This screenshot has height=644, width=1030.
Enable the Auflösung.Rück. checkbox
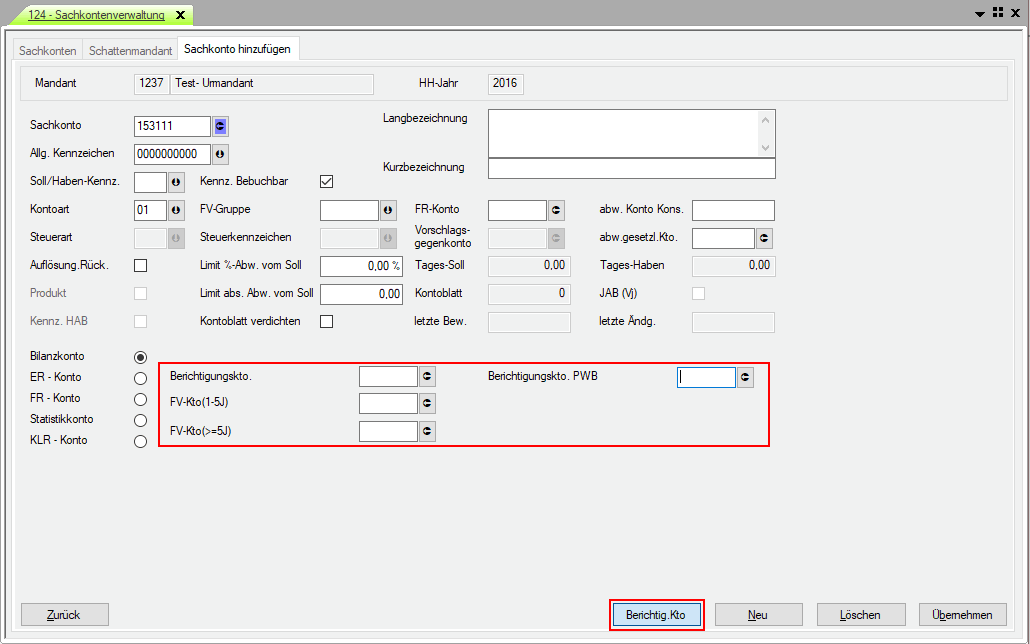click(141, 266)
